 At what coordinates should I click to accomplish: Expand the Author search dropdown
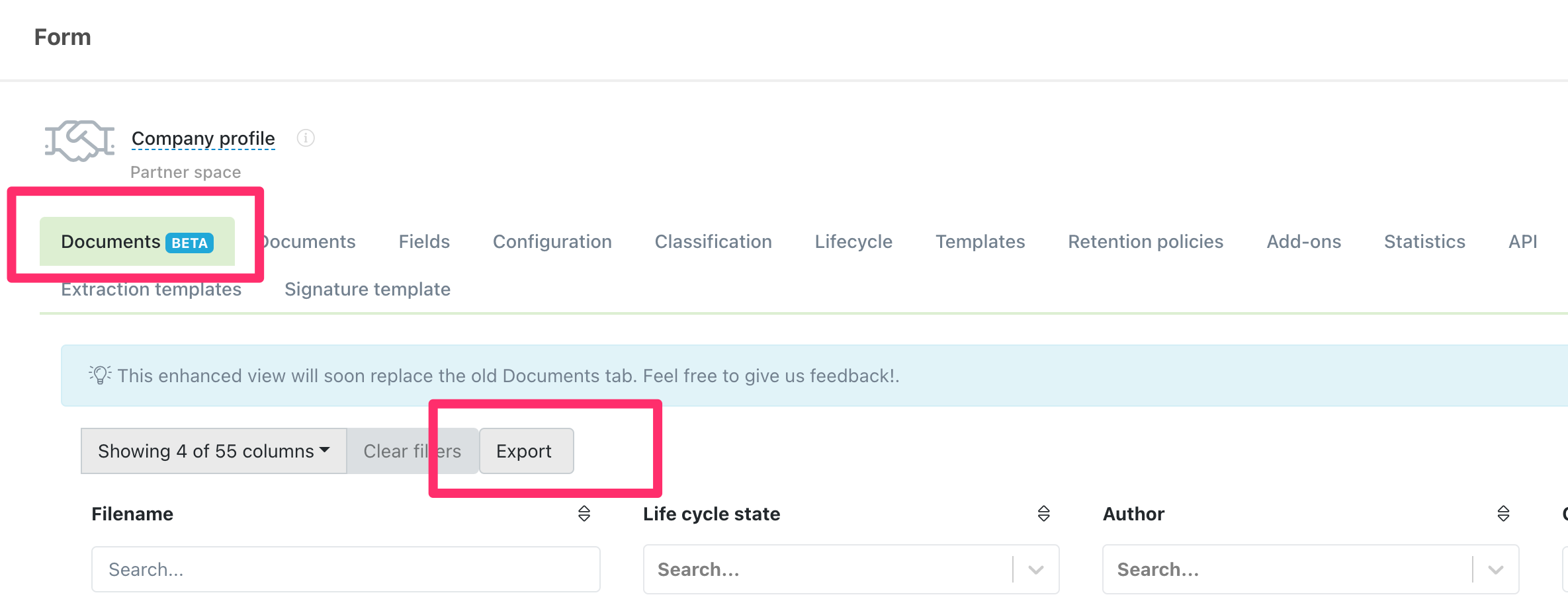(x=1495, y=569)
